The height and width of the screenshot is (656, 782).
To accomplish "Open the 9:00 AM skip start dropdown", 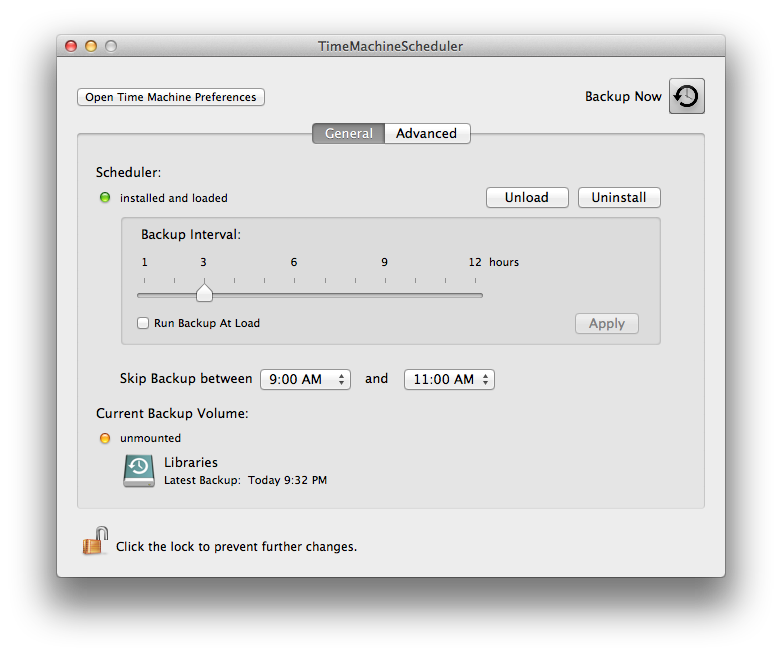I will click(x=305, y=379).
